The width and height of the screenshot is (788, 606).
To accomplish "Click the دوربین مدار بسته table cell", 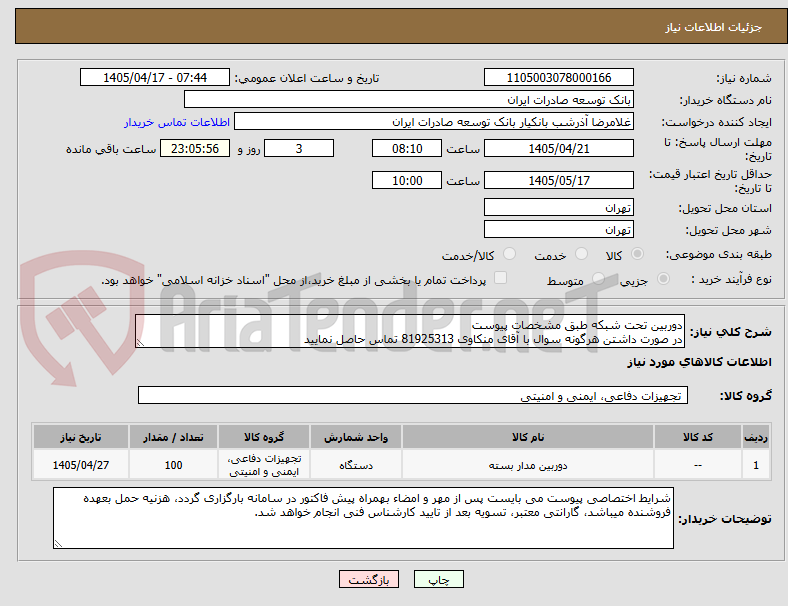I will [528, 465].
